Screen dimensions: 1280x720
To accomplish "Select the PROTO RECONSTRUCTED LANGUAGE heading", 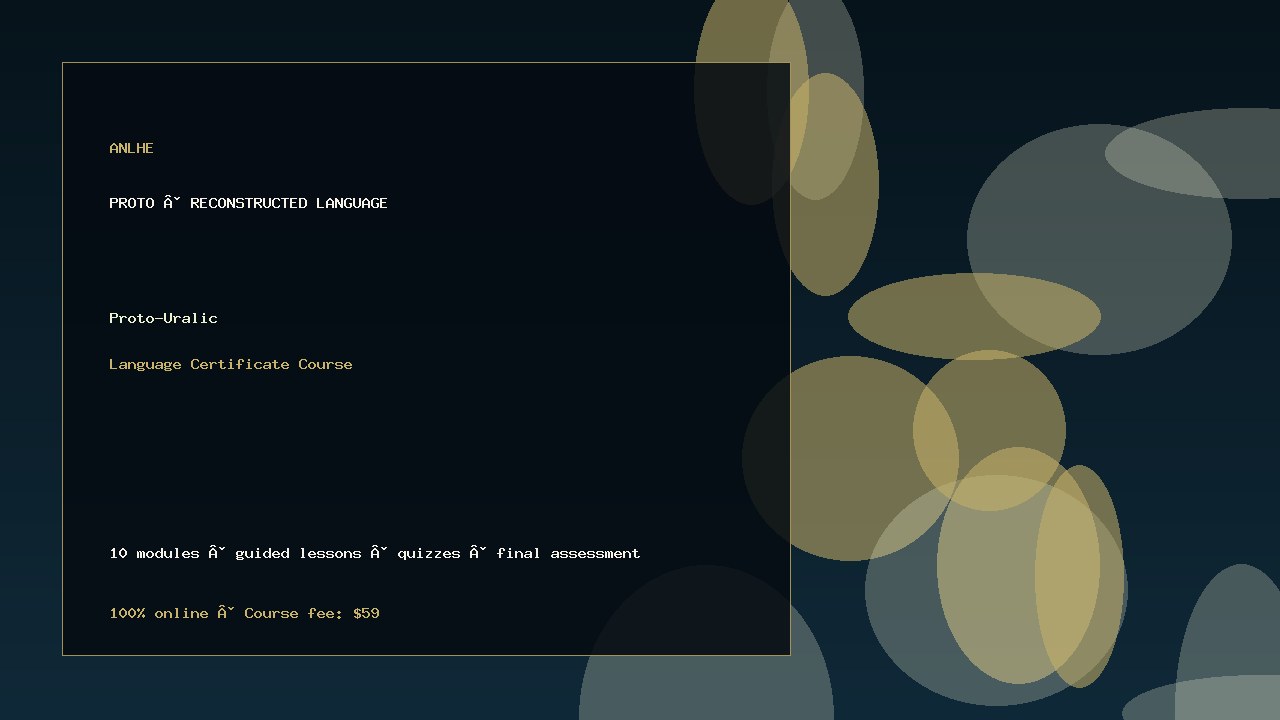I will click(x=248, y=203).
